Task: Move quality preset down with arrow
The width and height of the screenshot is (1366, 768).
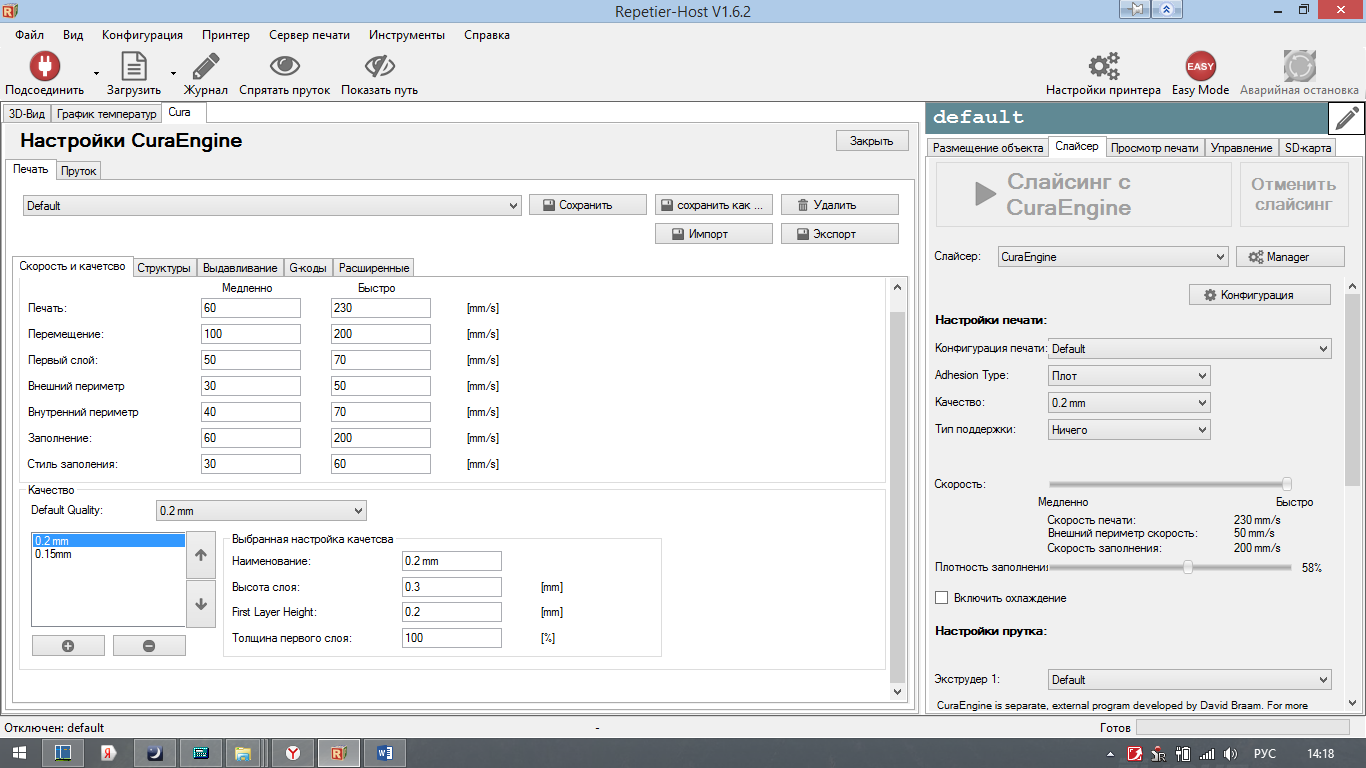Action: (200, 604)
